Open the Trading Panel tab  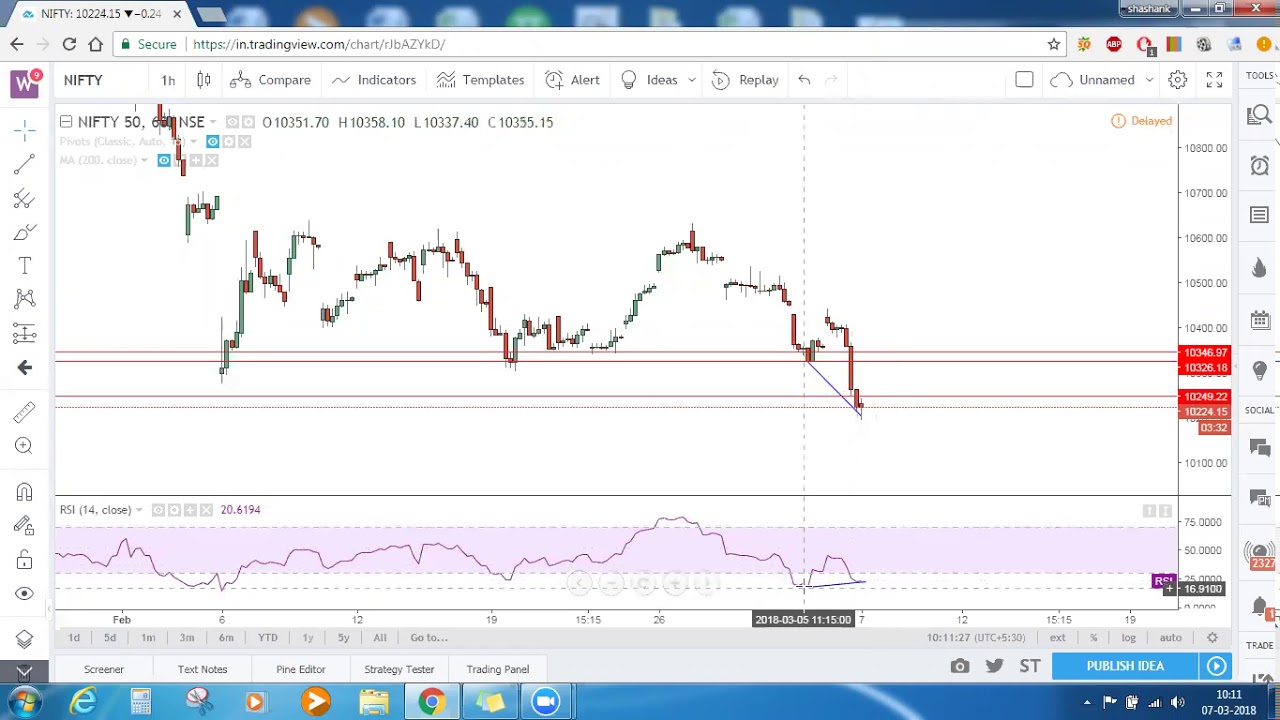498,669
